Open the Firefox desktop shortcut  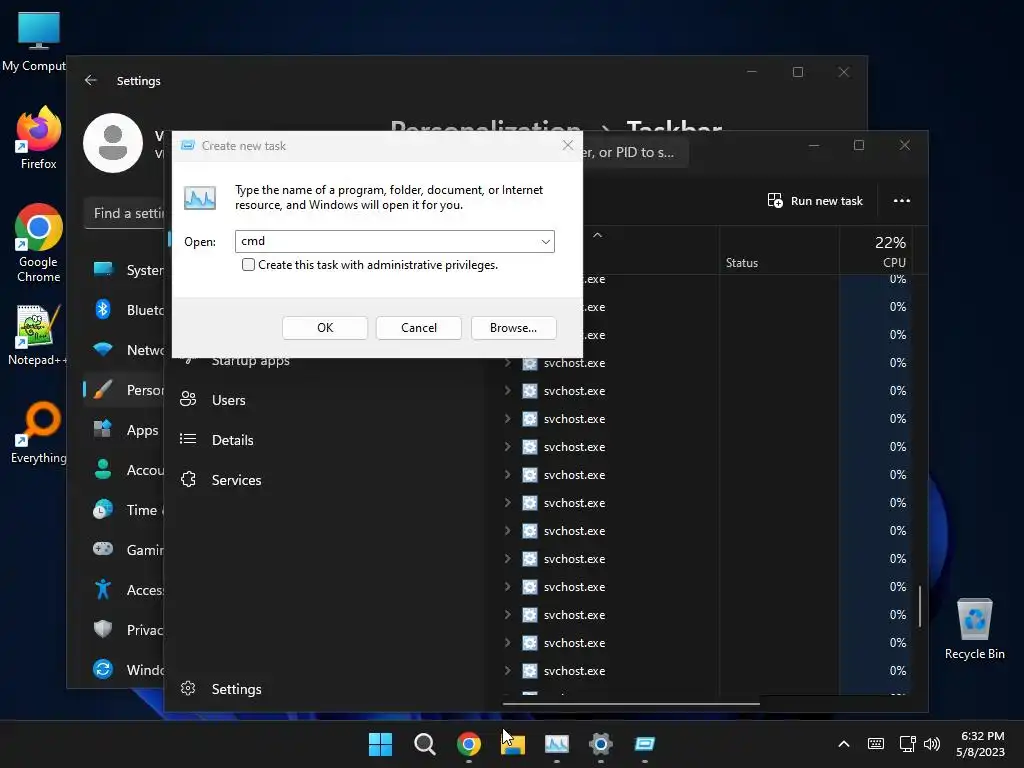tap(39, 137)
